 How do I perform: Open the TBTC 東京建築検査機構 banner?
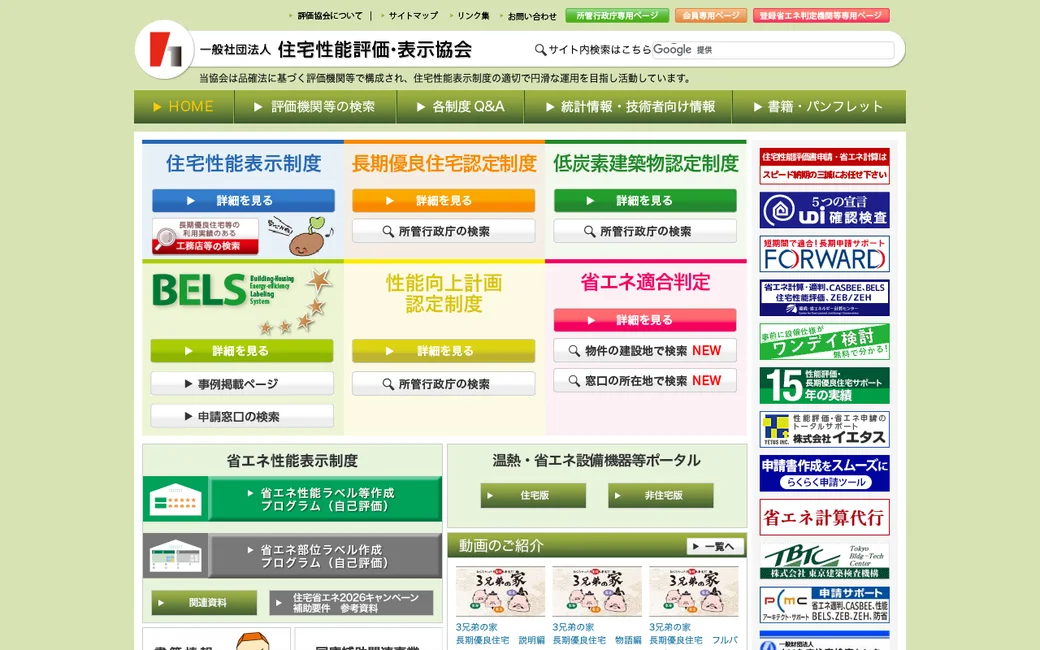pos(824,561)
